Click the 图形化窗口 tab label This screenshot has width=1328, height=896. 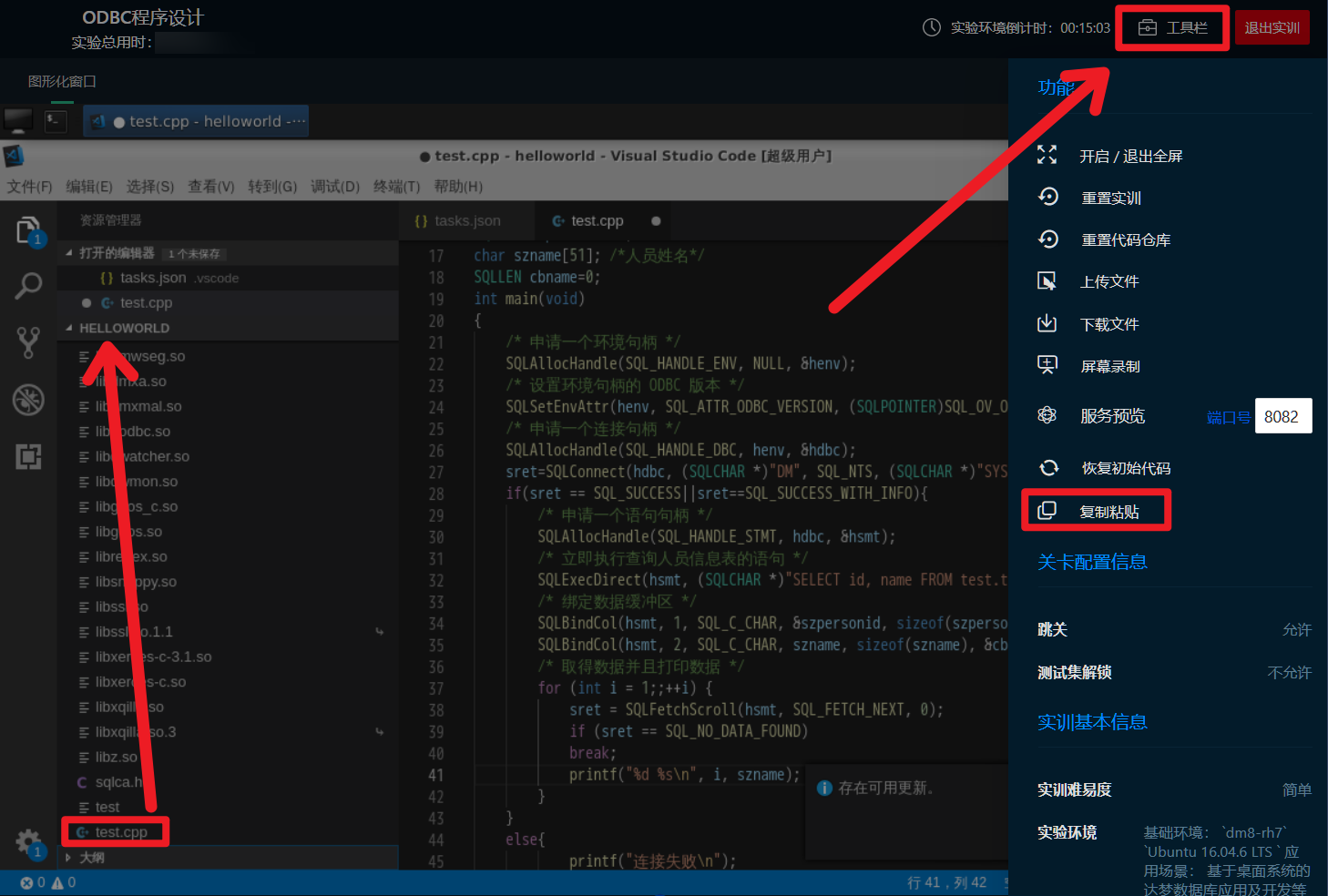(x=62, y=81)
